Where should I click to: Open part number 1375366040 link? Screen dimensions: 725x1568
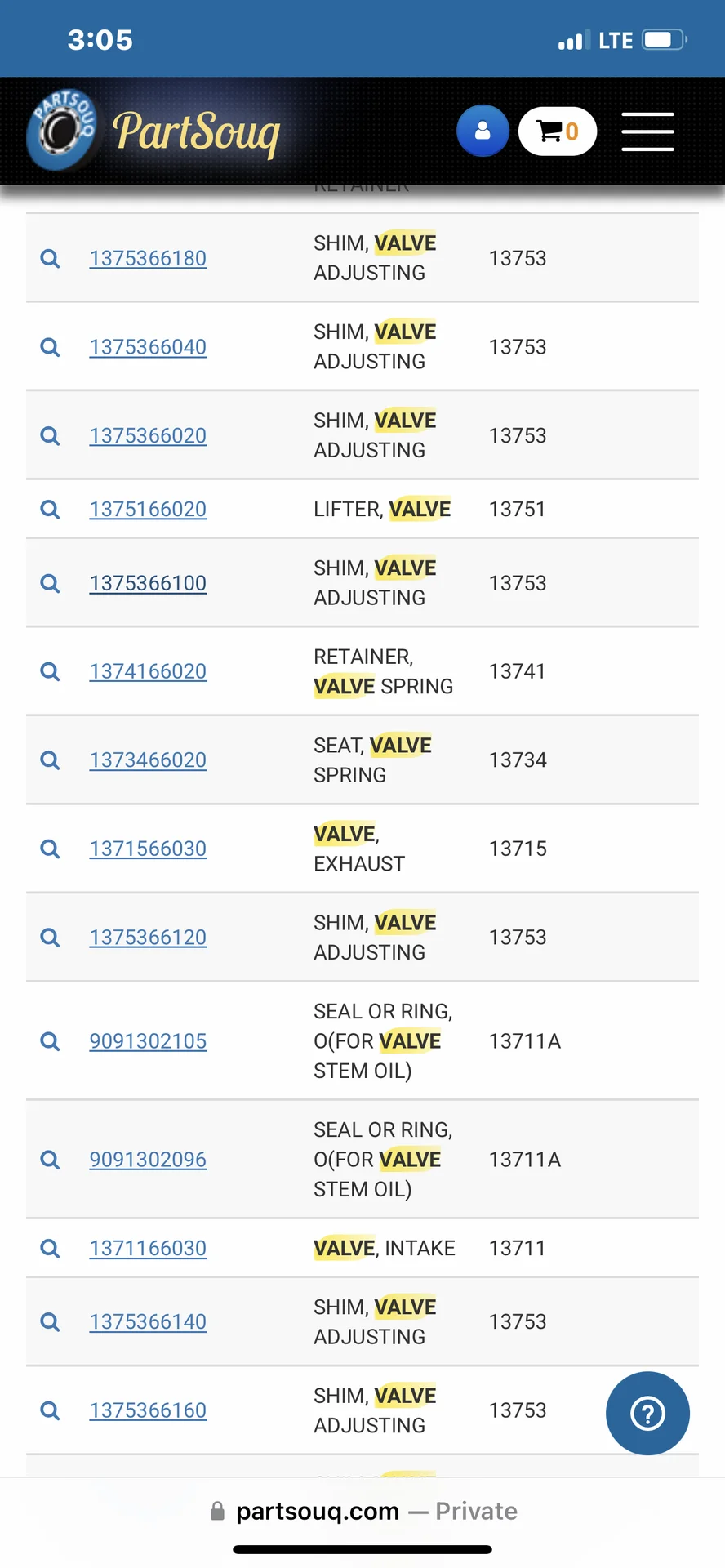point(148,347)
